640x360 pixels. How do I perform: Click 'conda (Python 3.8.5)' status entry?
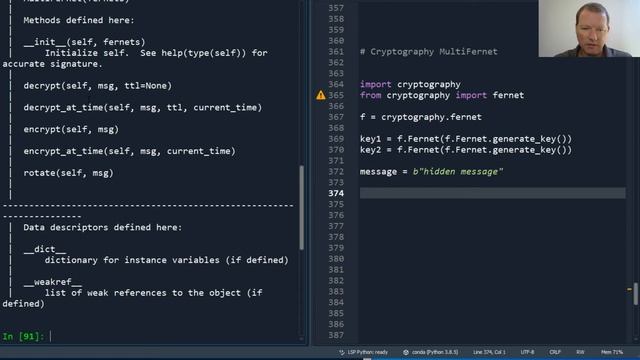435,352
